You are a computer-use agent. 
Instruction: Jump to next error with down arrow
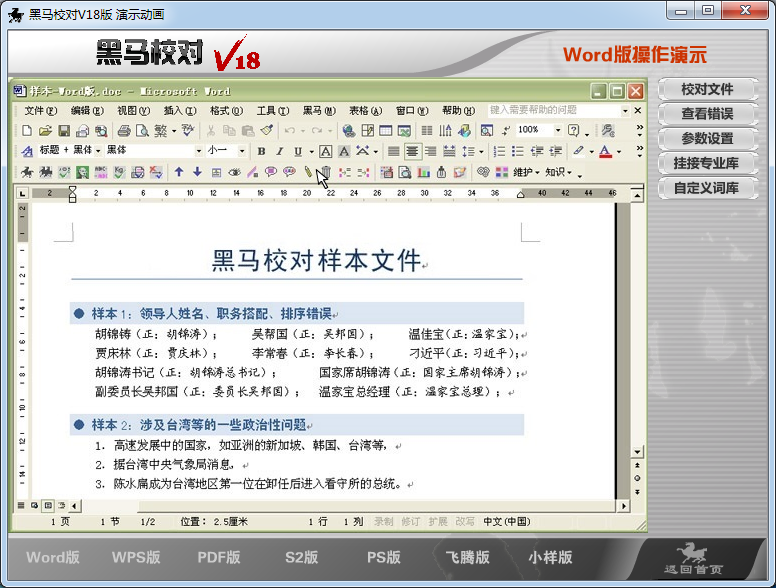click(197, 172)
